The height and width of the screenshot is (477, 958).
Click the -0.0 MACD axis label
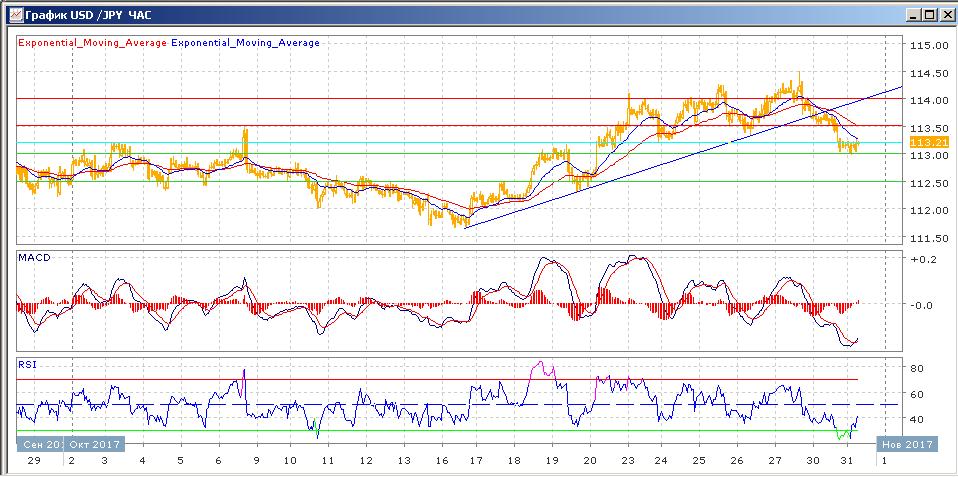[920, 305]
